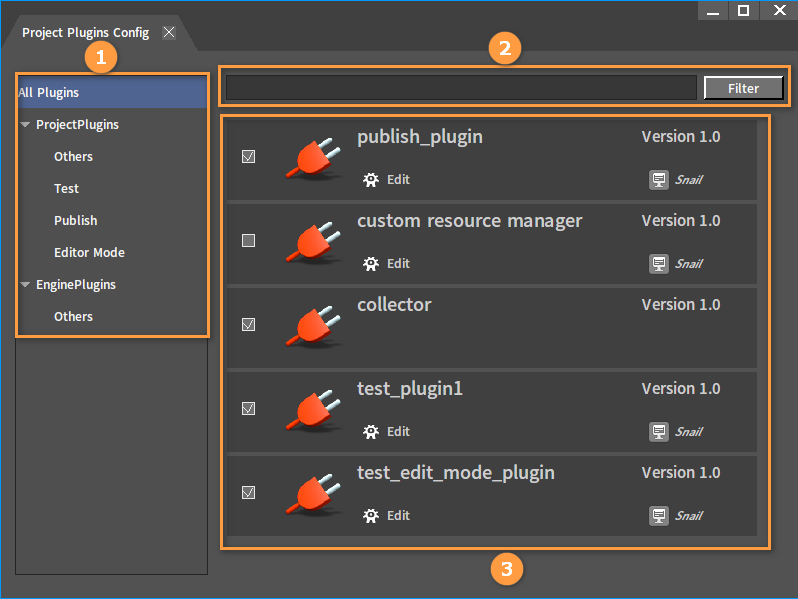This screenshot has height=599, width=798.
Task: Disable the publish_plugin checkbox
Action: pyautogui.click(x=248, y=157)
